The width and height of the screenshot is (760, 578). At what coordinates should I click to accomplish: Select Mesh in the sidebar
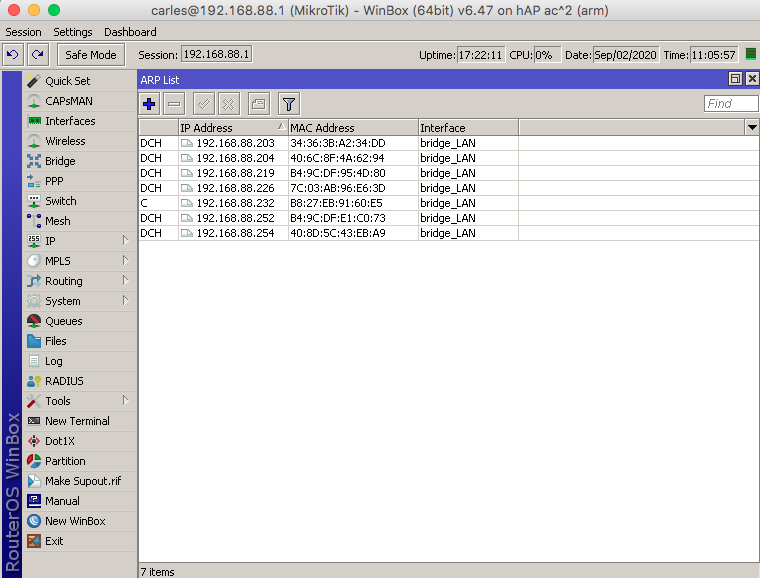[x=80, y=221]
